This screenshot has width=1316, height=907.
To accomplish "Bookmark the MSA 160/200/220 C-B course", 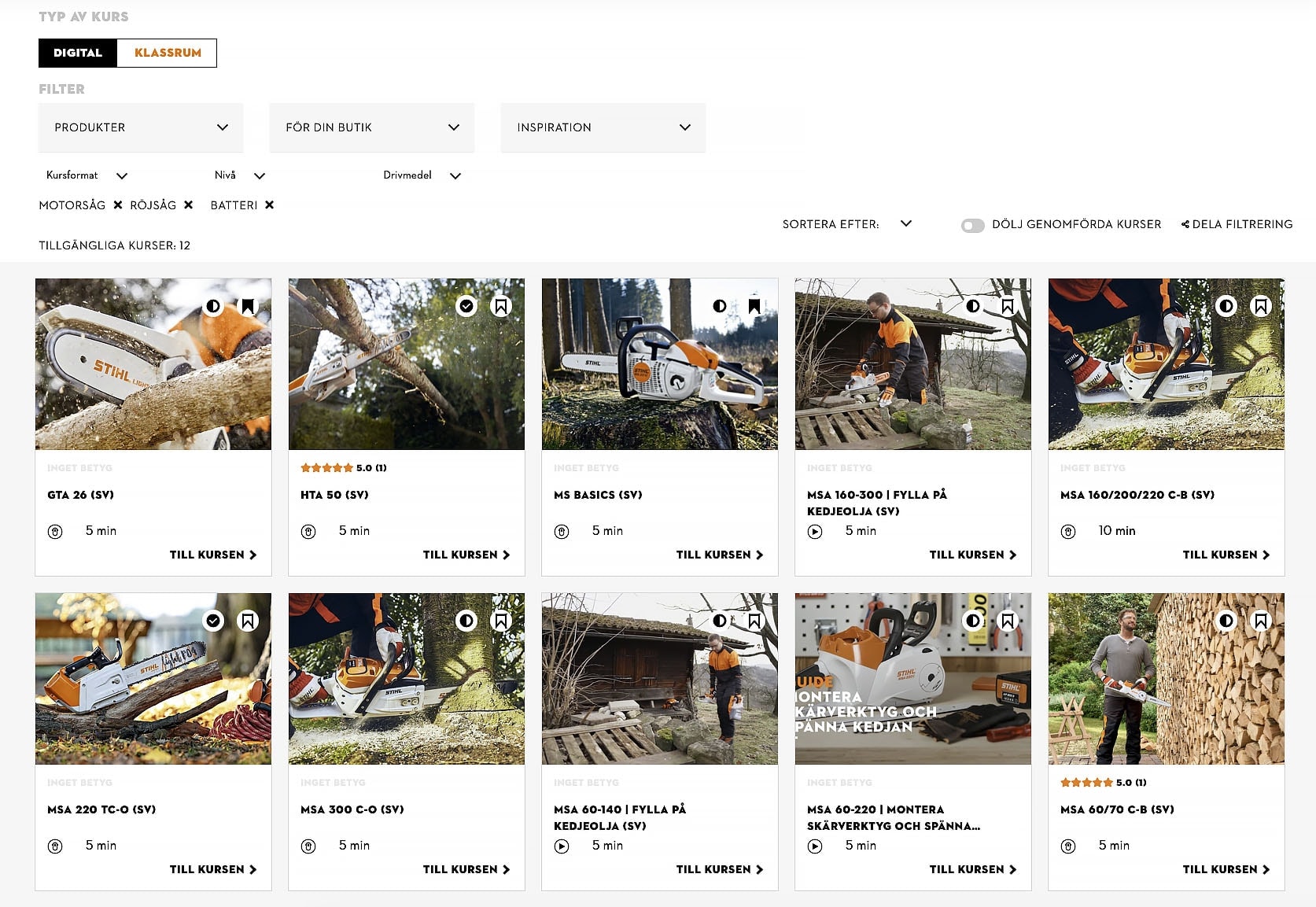I will coord(1261,306).
